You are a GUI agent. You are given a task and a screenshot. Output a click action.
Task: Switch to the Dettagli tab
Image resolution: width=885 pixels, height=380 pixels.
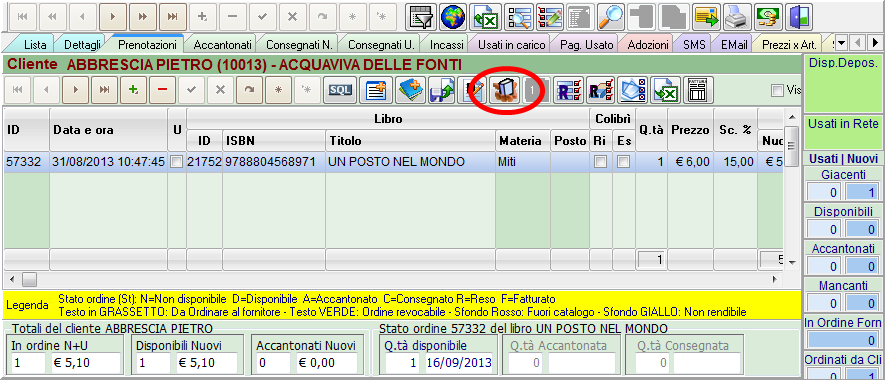pos(82,45)
